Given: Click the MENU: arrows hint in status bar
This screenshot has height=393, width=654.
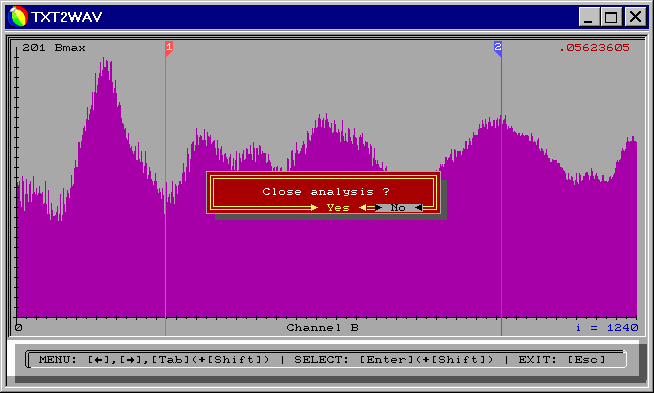Looking at the screenshot, I should [154, 359].
